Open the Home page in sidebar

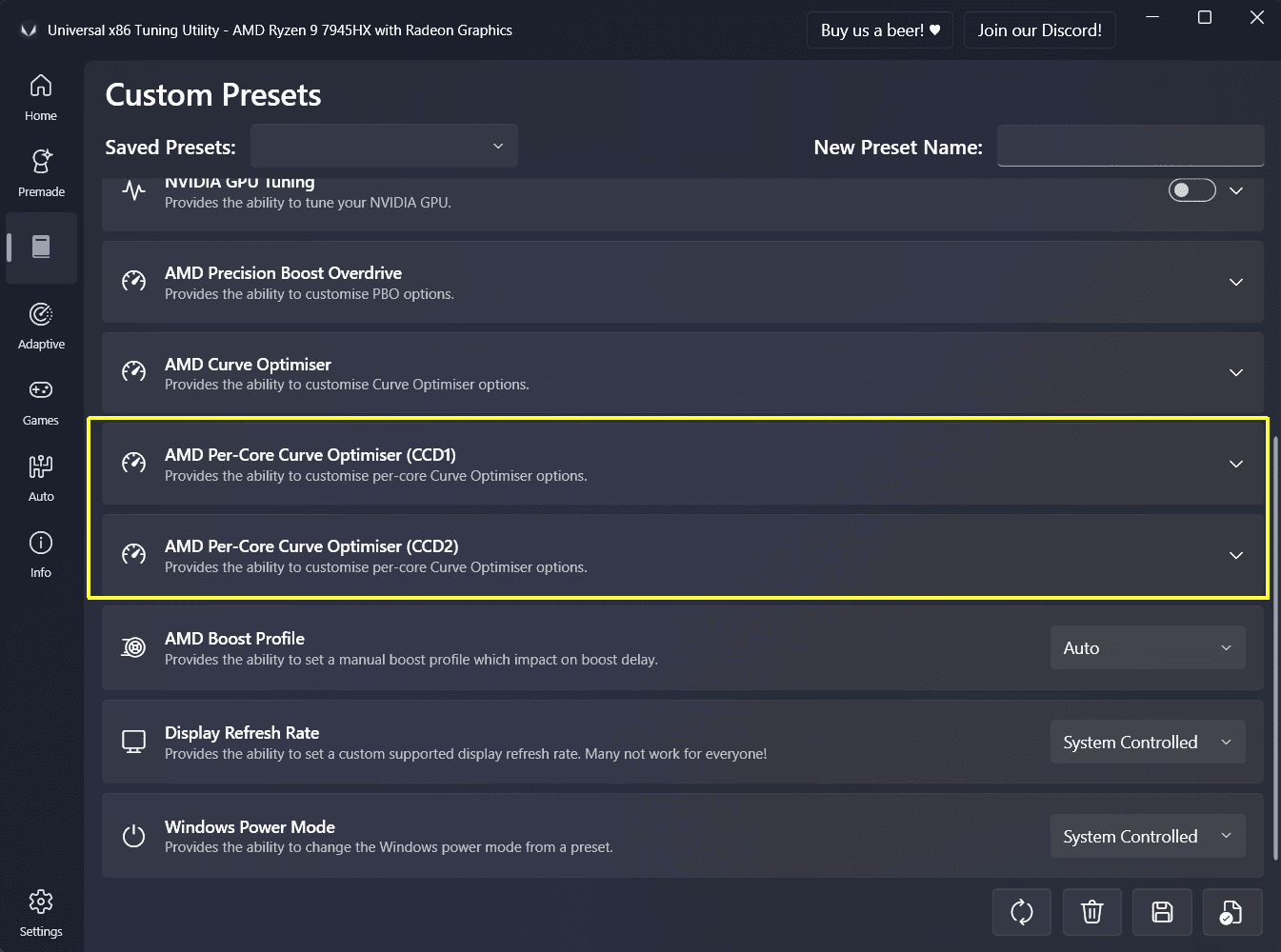[41, 97]
